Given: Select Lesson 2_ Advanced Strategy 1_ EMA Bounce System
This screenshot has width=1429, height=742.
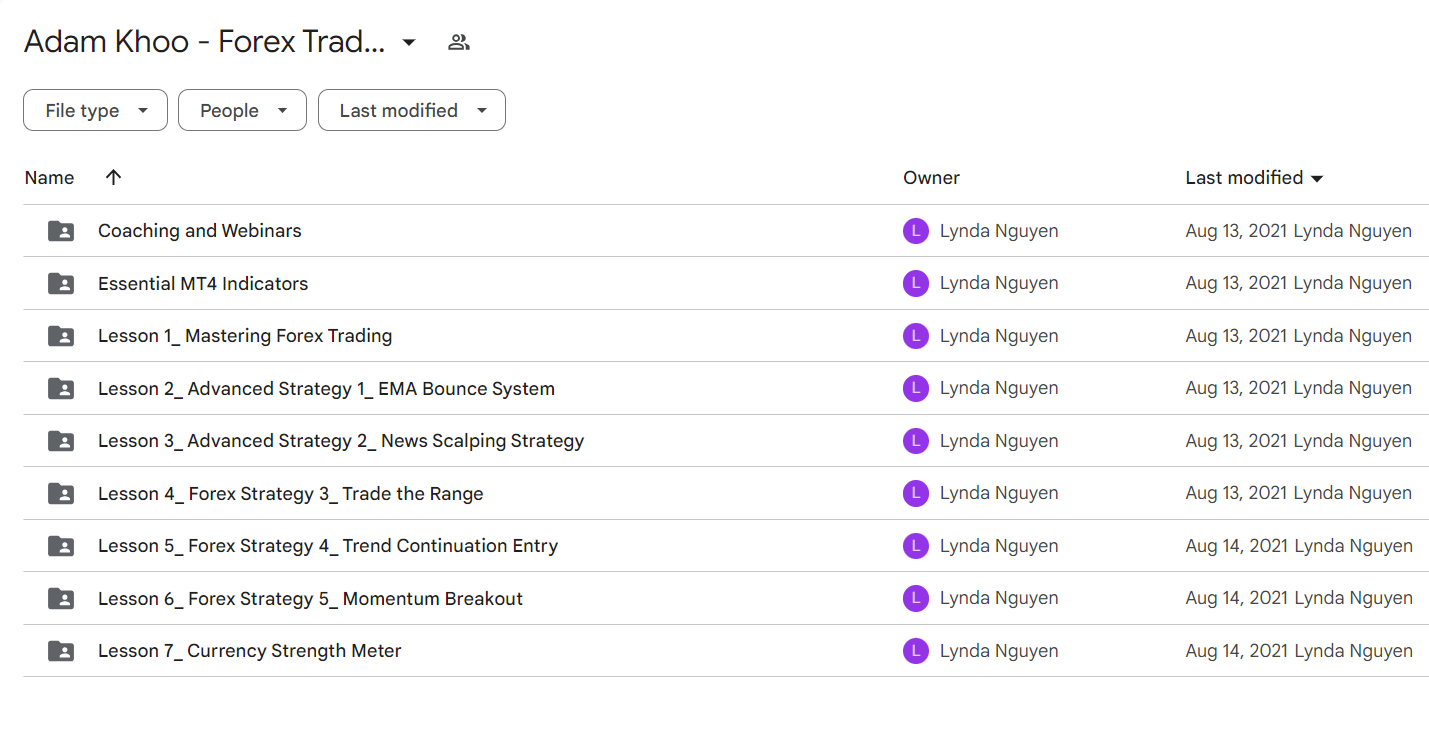Looking at the screenshot, I should tap(326, 389).
